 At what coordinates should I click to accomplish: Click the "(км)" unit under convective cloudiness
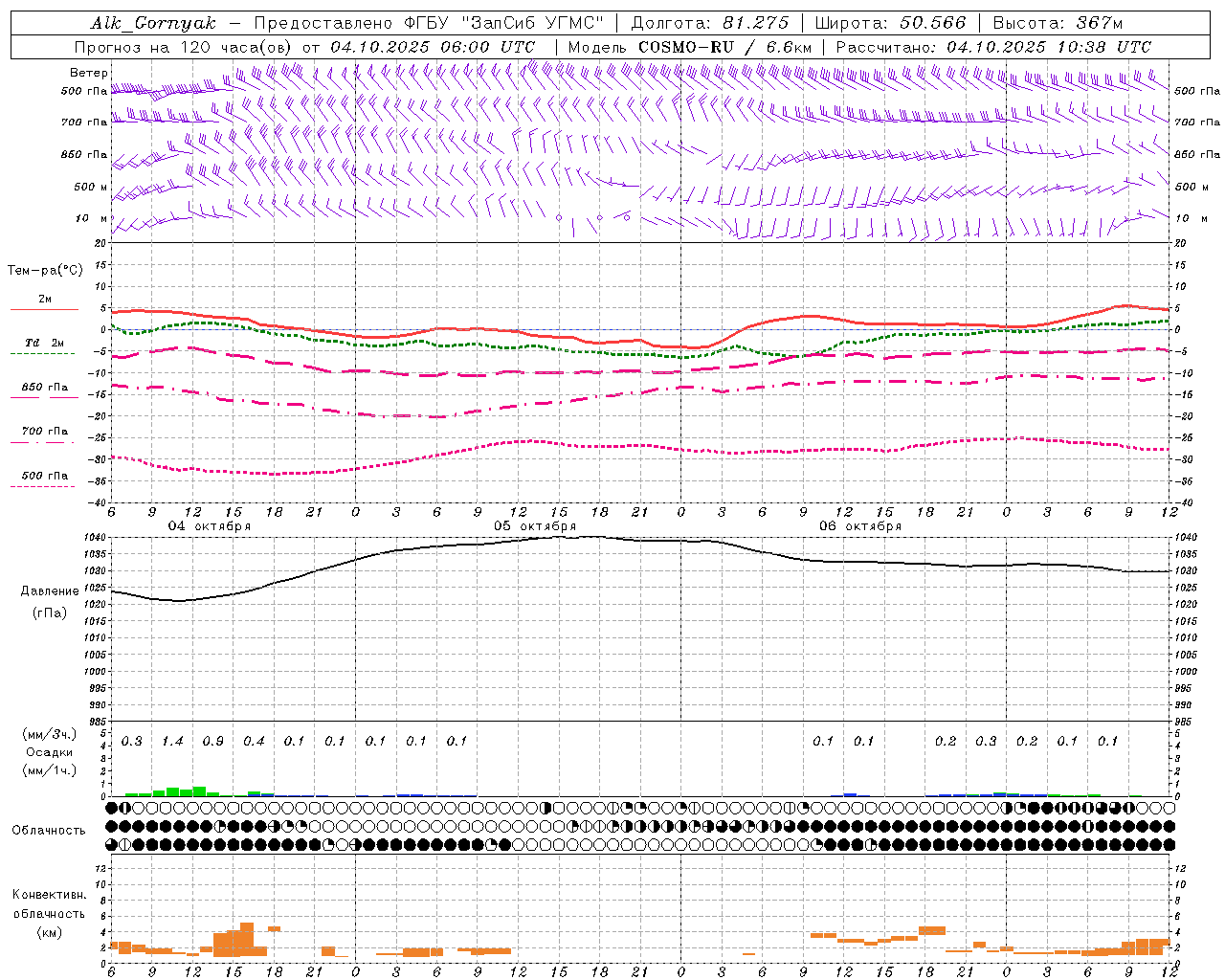[x=50, y=932]
